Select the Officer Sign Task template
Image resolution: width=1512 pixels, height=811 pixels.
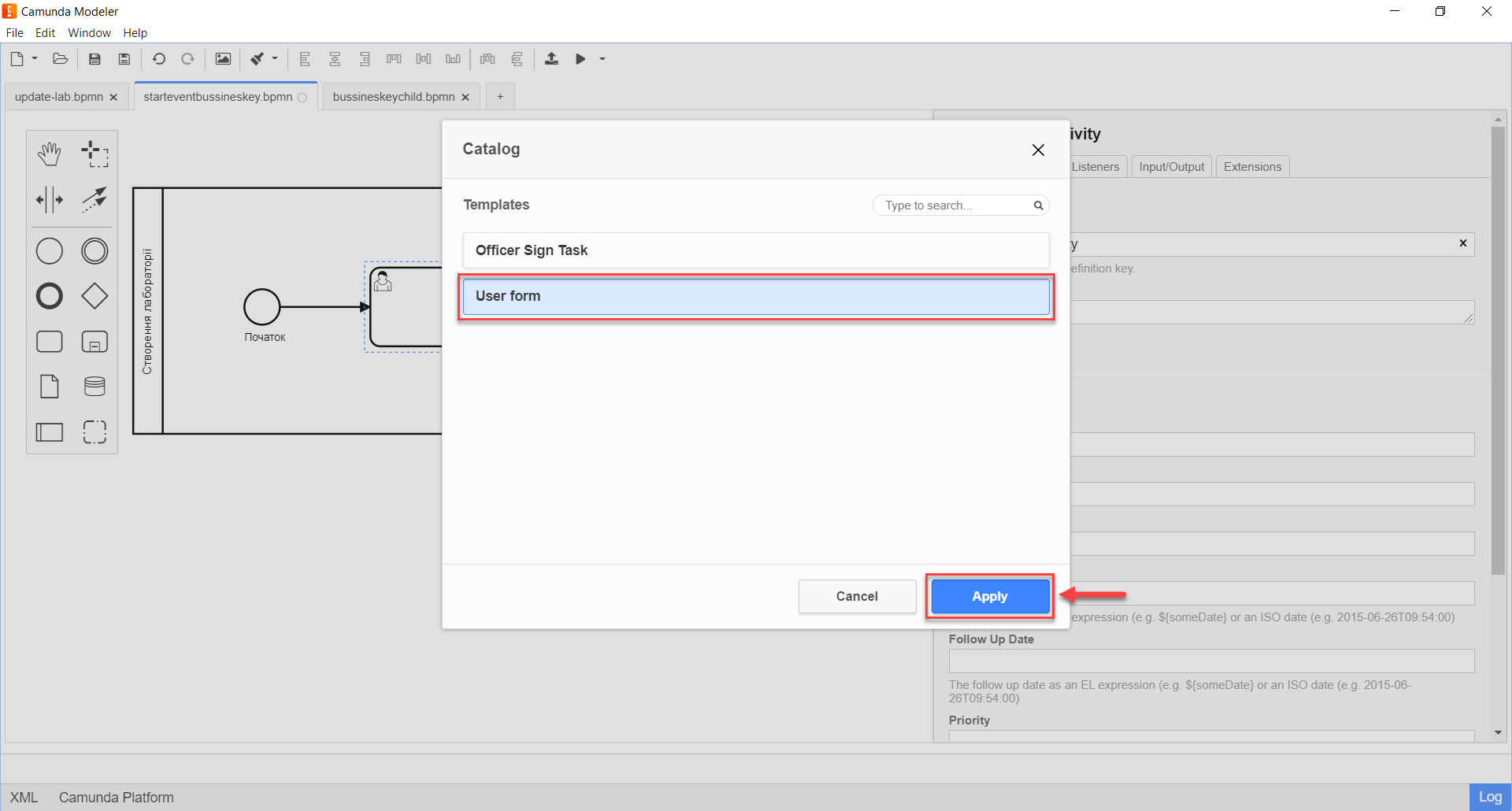click(x=756, y=250)
